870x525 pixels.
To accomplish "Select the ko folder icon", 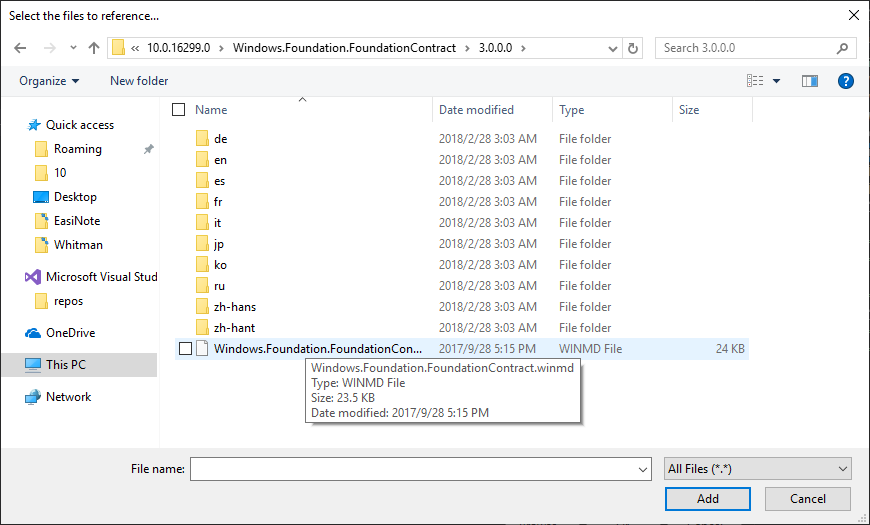I will click(202, 265).
